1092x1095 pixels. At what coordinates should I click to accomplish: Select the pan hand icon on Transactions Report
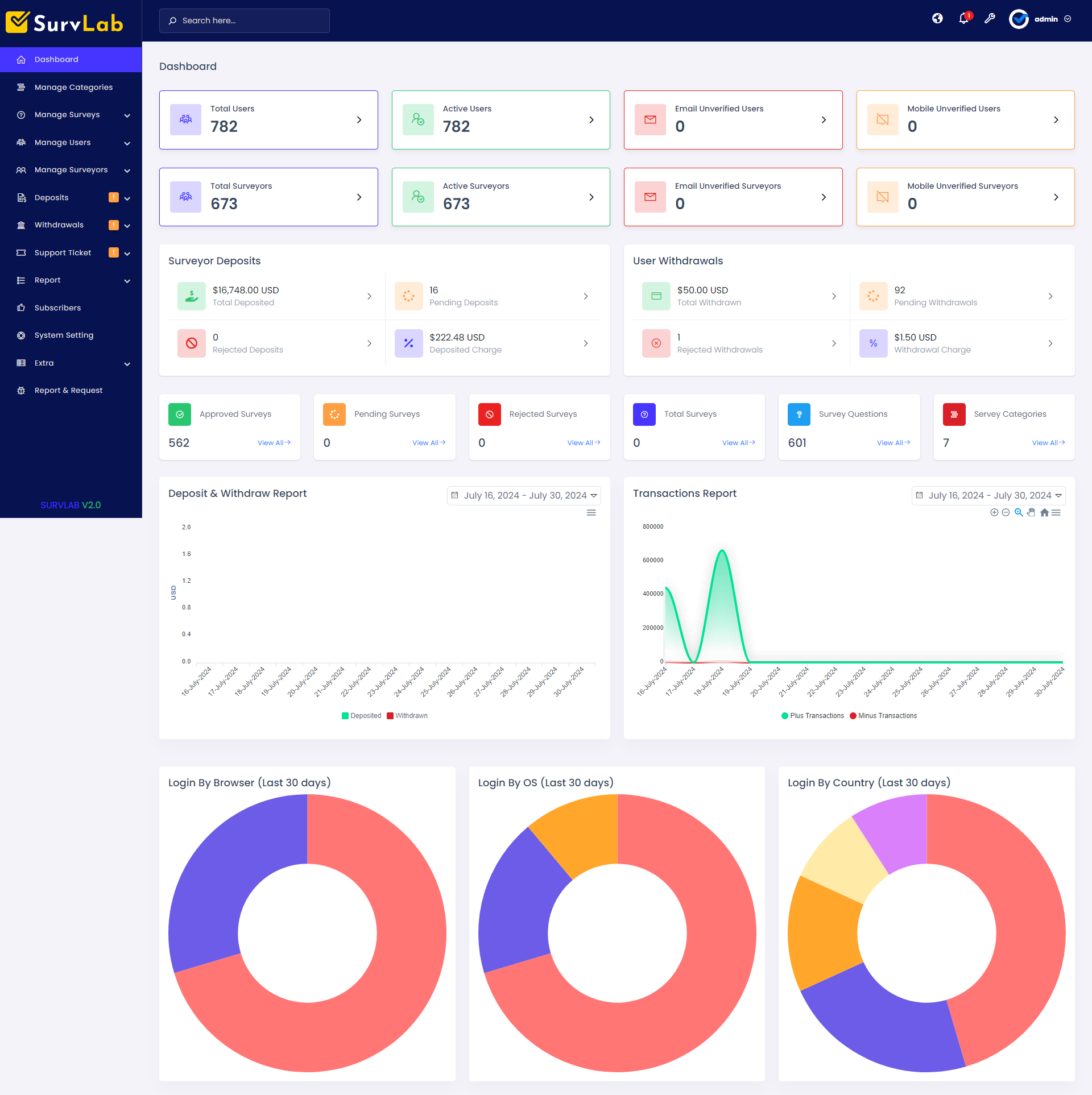pos(1031,512)
